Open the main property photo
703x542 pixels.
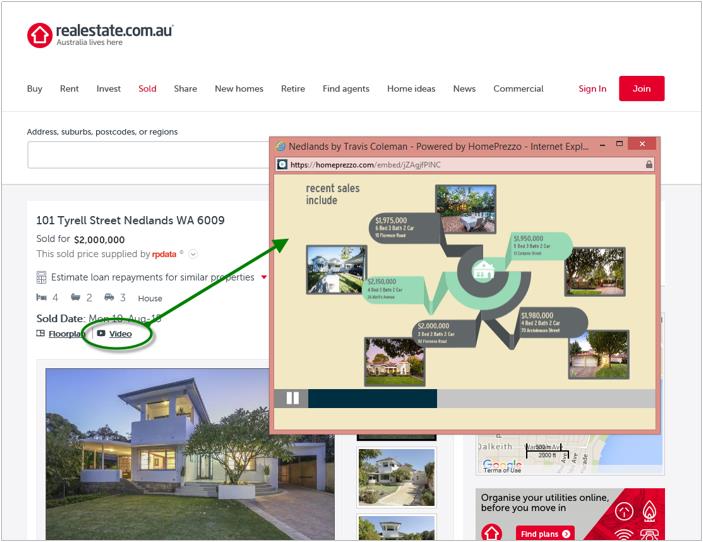190,454
